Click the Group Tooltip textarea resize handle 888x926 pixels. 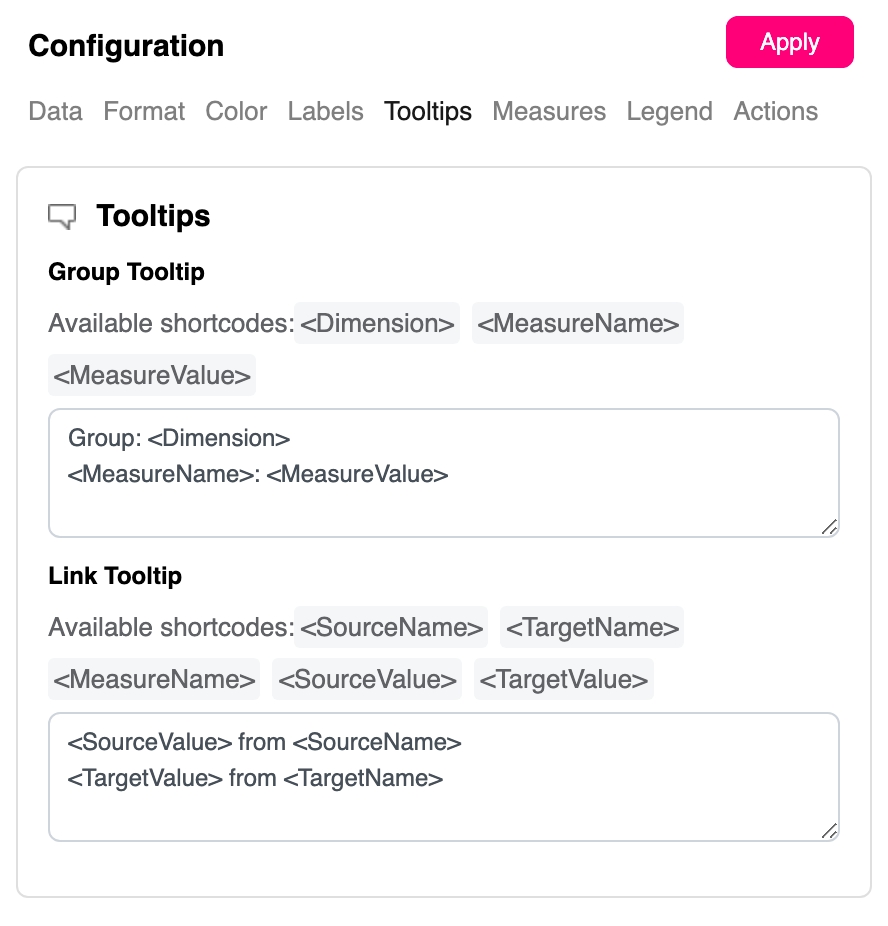click(829, 527)
